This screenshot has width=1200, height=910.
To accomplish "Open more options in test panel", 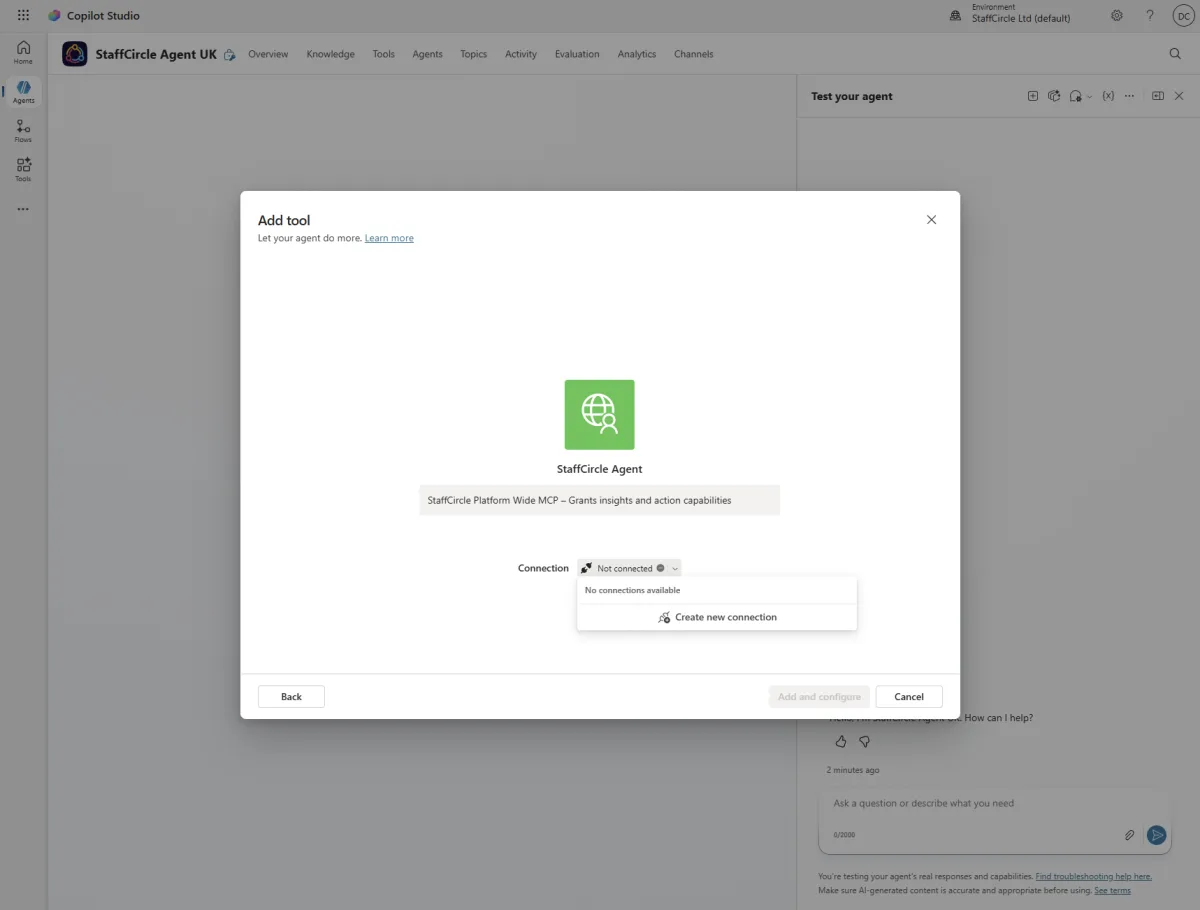I will pyautogui.click(x=1129, y=96).
